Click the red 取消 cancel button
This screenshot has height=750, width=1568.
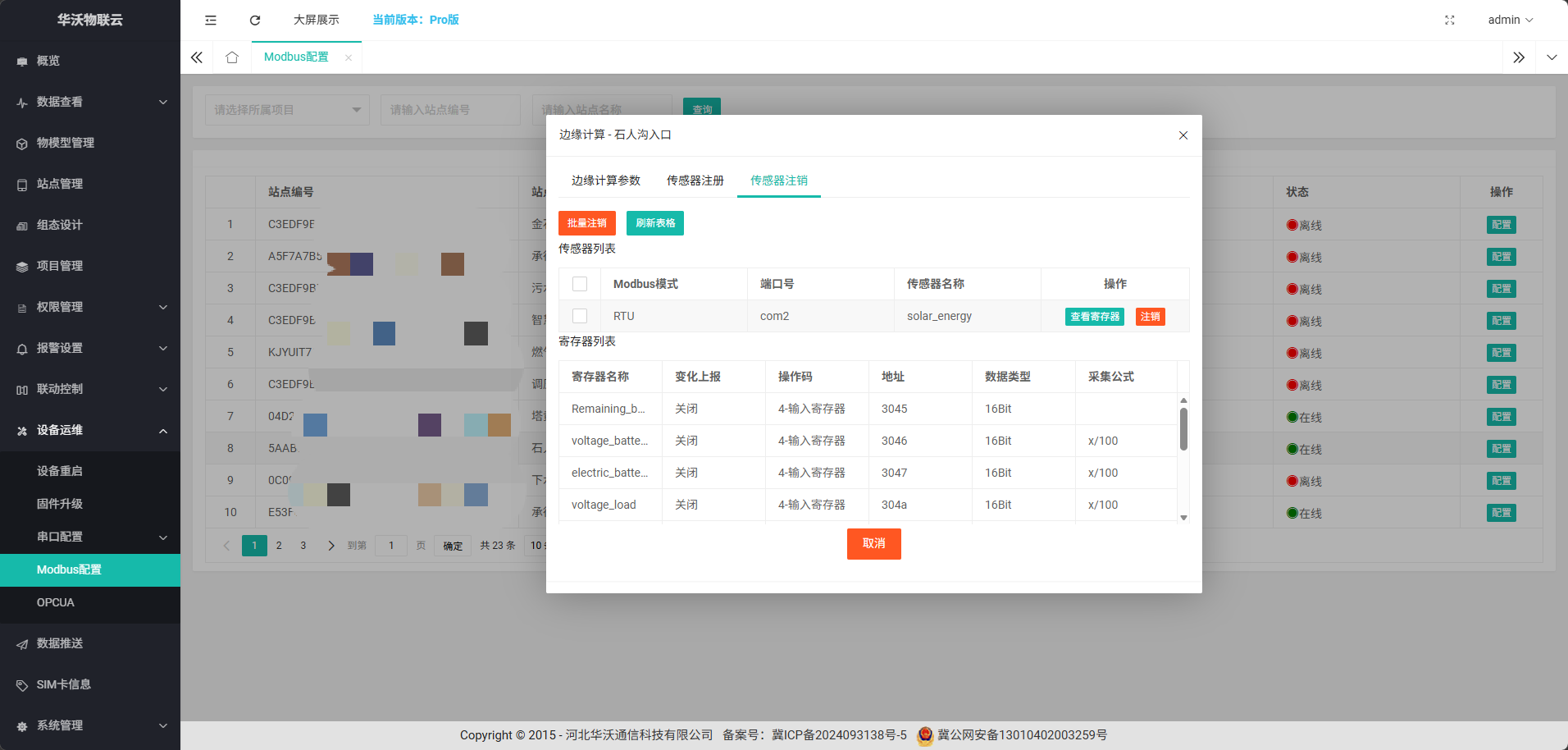[x=873, y=543]
